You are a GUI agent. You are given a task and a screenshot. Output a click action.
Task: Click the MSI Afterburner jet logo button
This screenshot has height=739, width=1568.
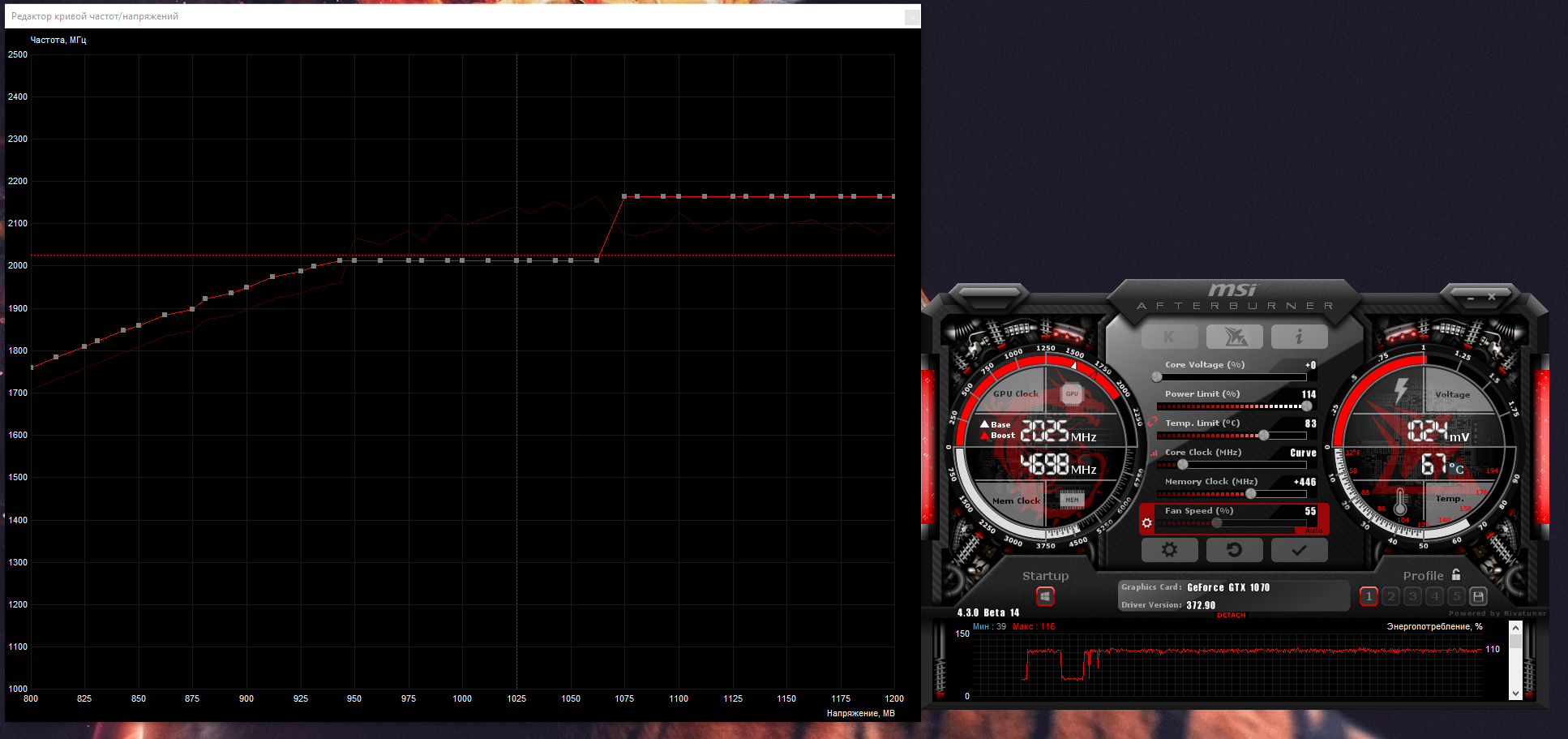pos(1235,337)
